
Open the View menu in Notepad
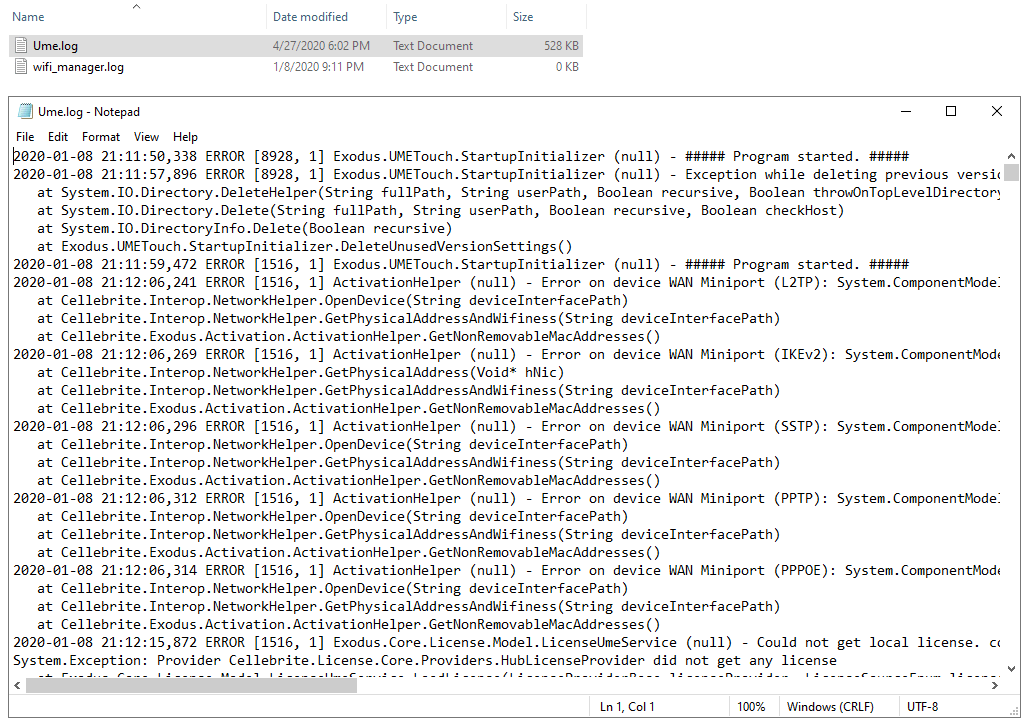tap(146, 136)
